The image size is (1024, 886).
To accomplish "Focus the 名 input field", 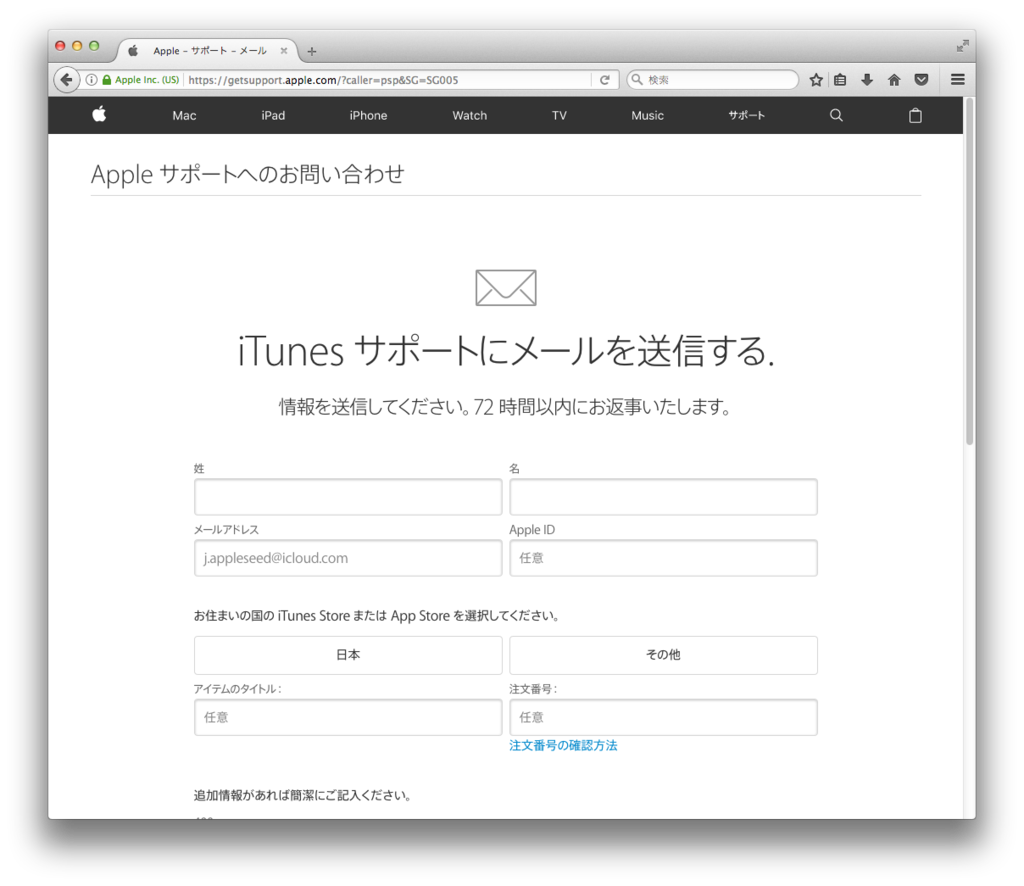I will tap(663, 497).
